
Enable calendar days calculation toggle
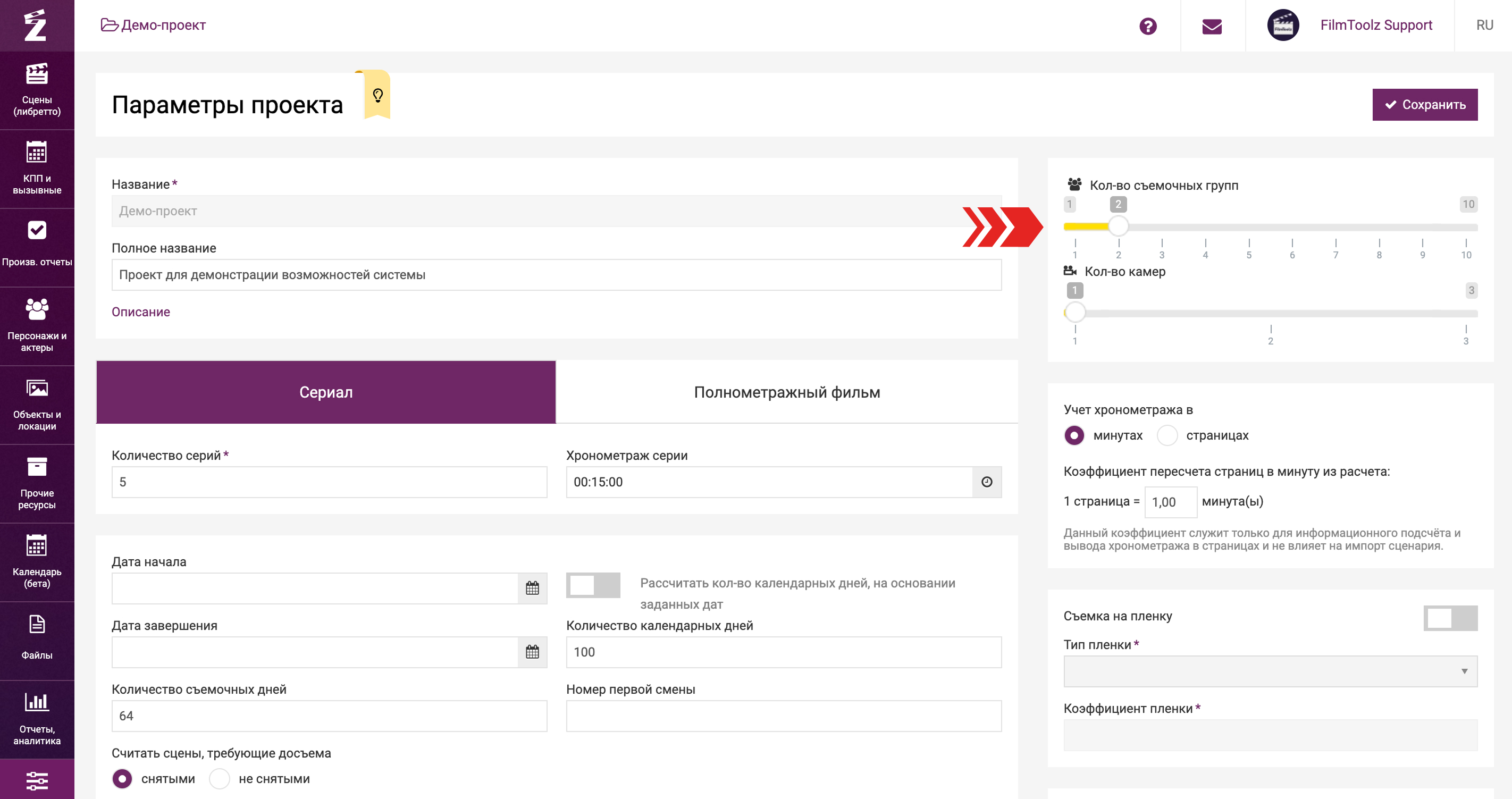[592, 585]
